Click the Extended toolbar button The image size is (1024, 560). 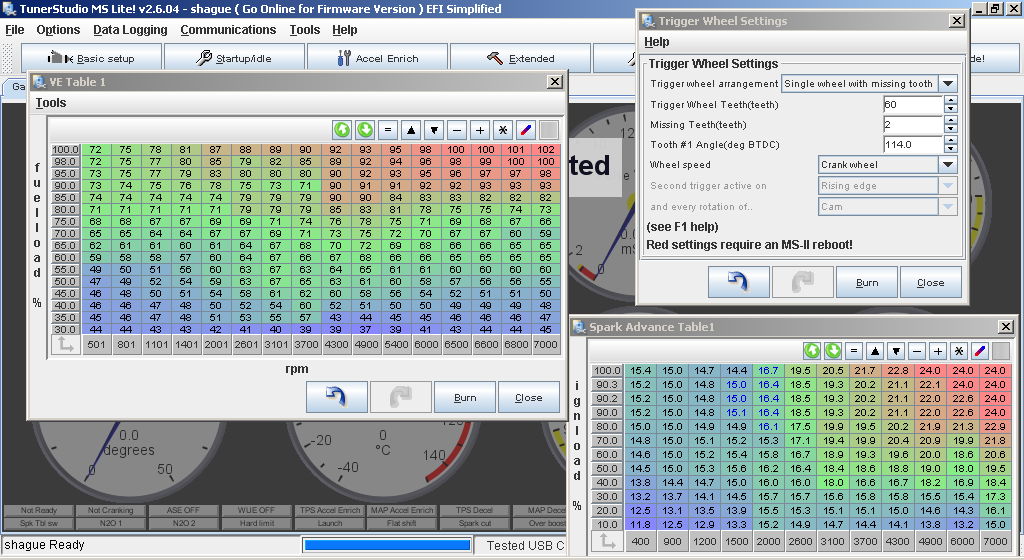pyautogui.click(x=520, y=58)
